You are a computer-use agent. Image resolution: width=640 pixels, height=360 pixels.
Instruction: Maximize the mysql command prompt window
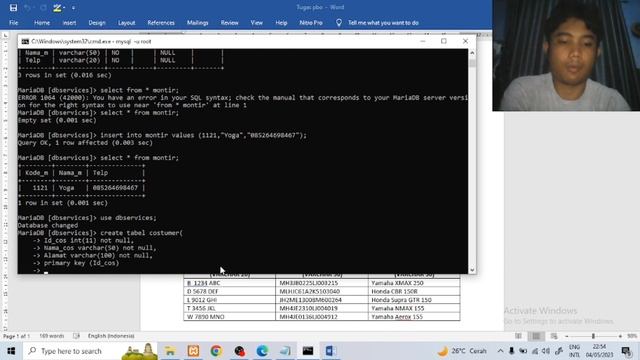point(444,41)
